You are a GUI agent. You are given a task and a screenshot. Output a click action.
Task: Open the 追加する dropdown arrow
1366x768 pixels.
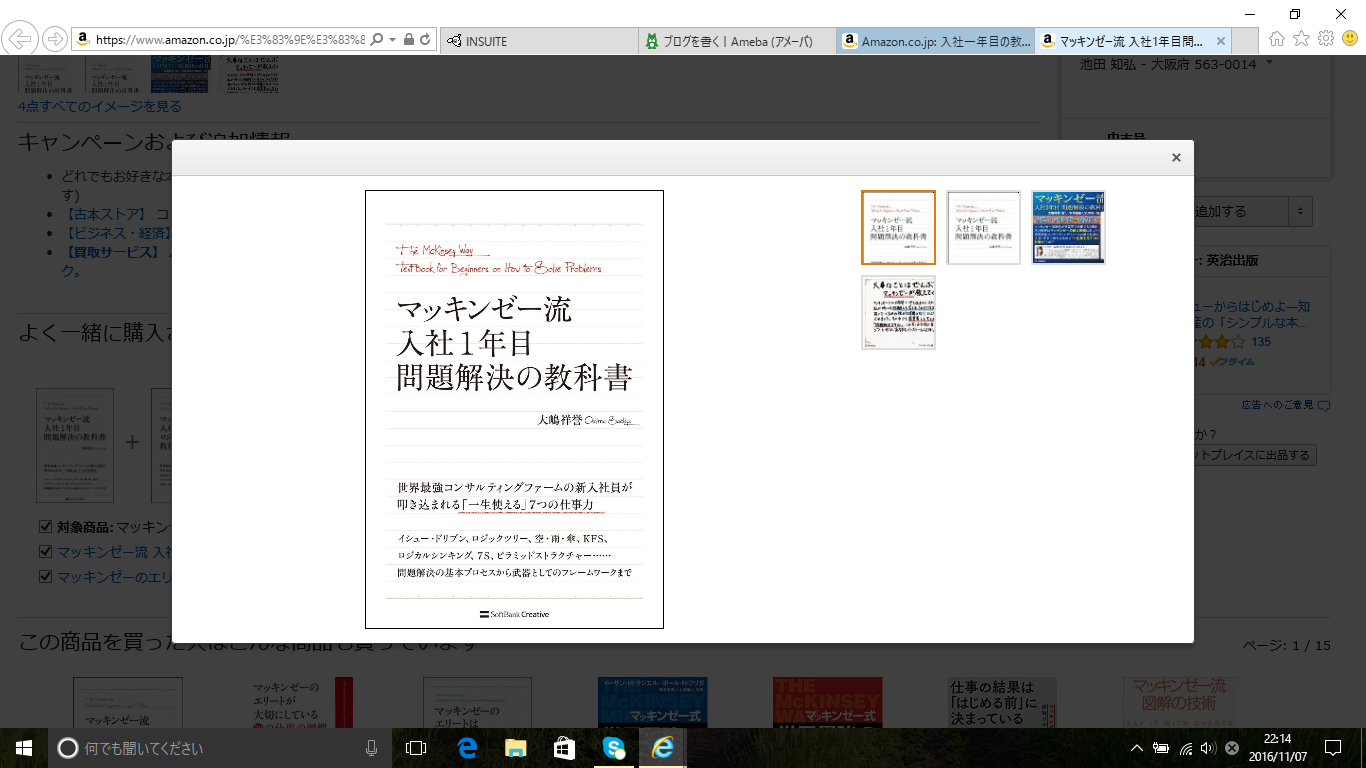coord(1300,211)
